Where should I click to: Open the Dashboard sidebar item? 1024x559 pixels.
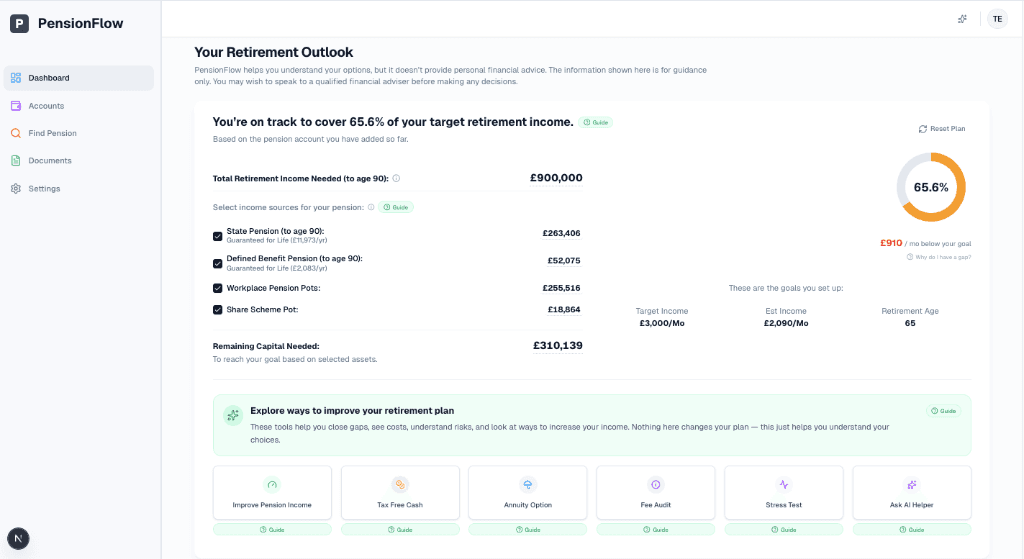79,78
